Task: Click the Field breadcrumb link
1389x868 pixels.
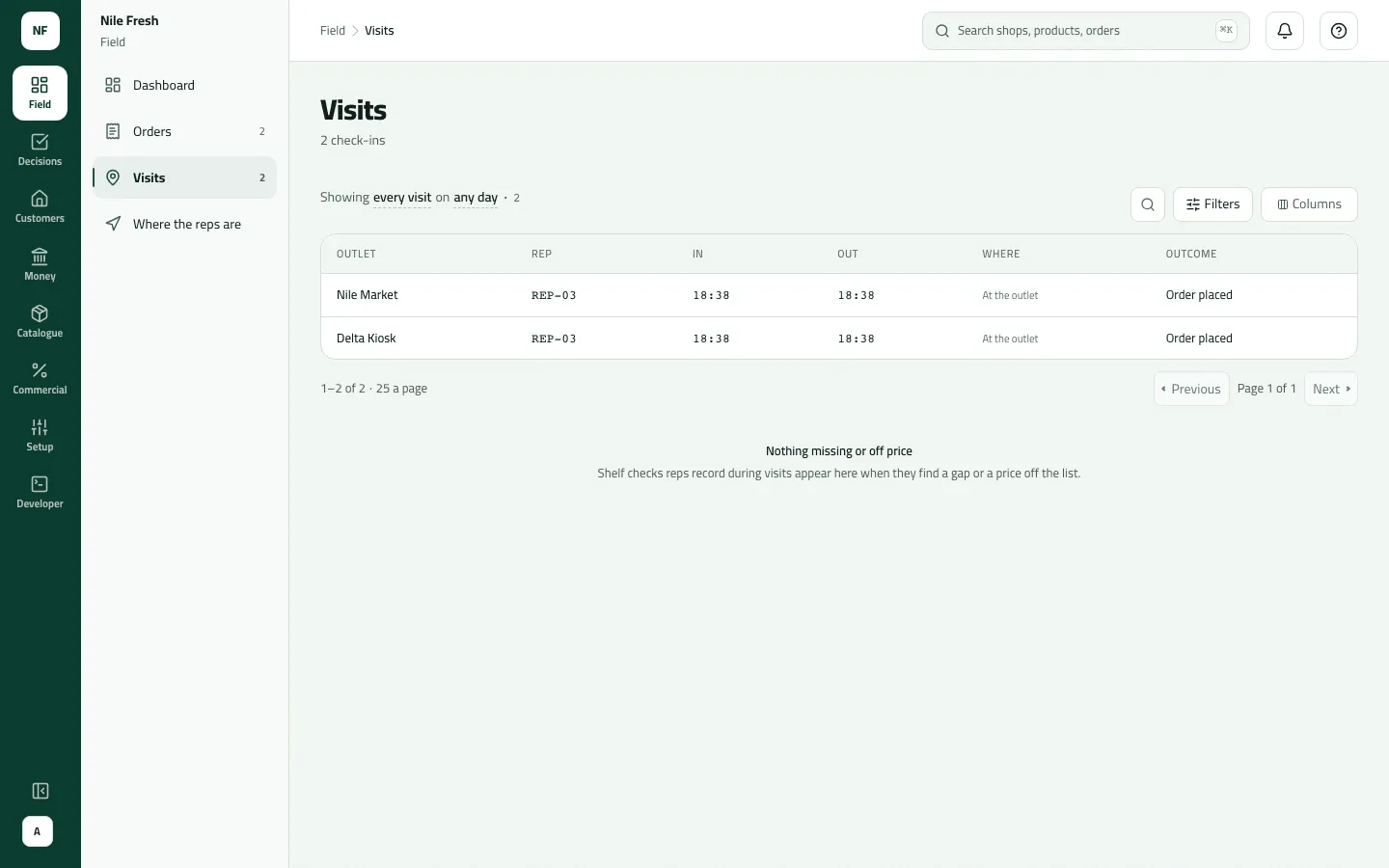Action: click(x=333, y=31)
